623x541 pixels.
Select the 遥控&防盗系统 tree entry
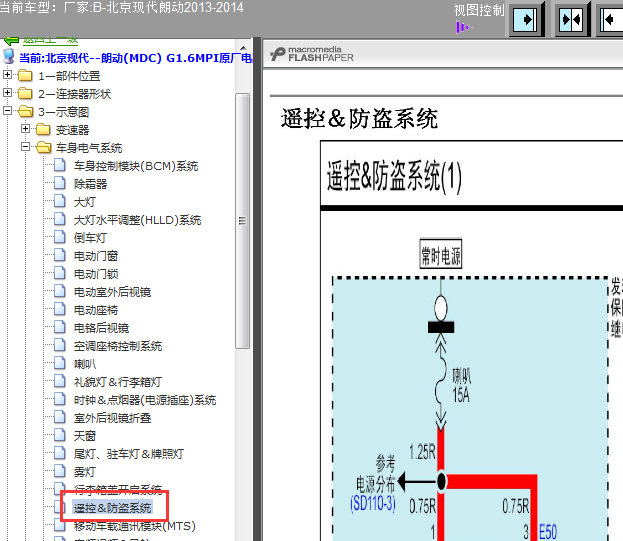(x=112, y=508)
